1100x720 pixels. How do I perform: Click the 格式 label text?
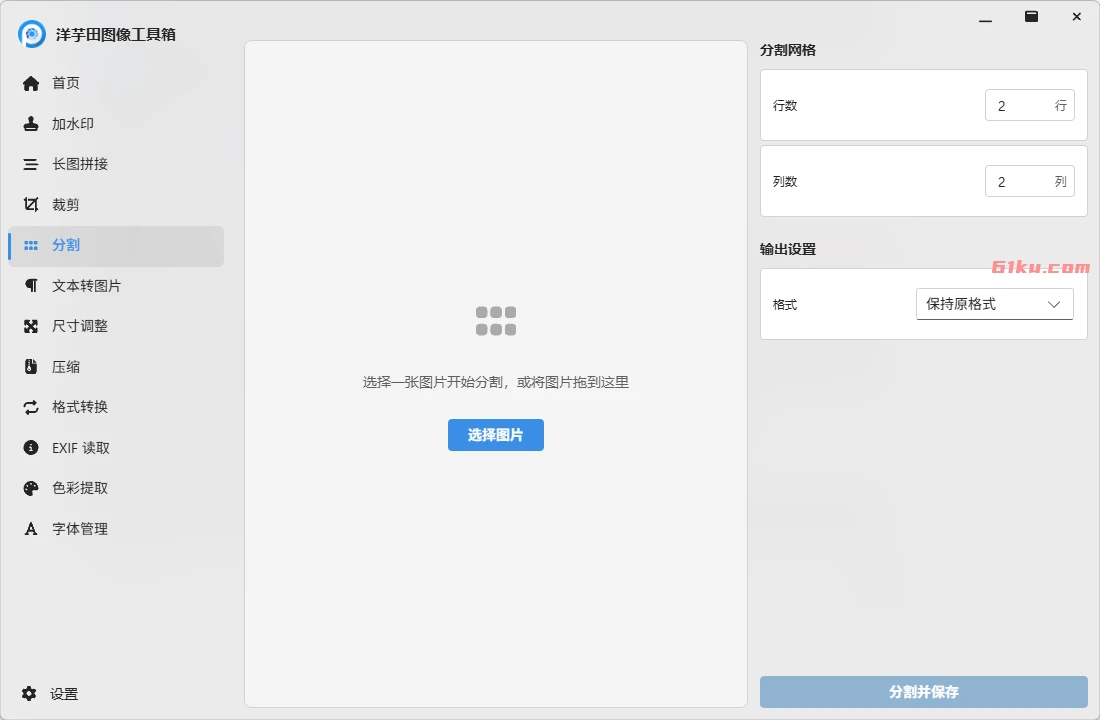tap(785, 305)
